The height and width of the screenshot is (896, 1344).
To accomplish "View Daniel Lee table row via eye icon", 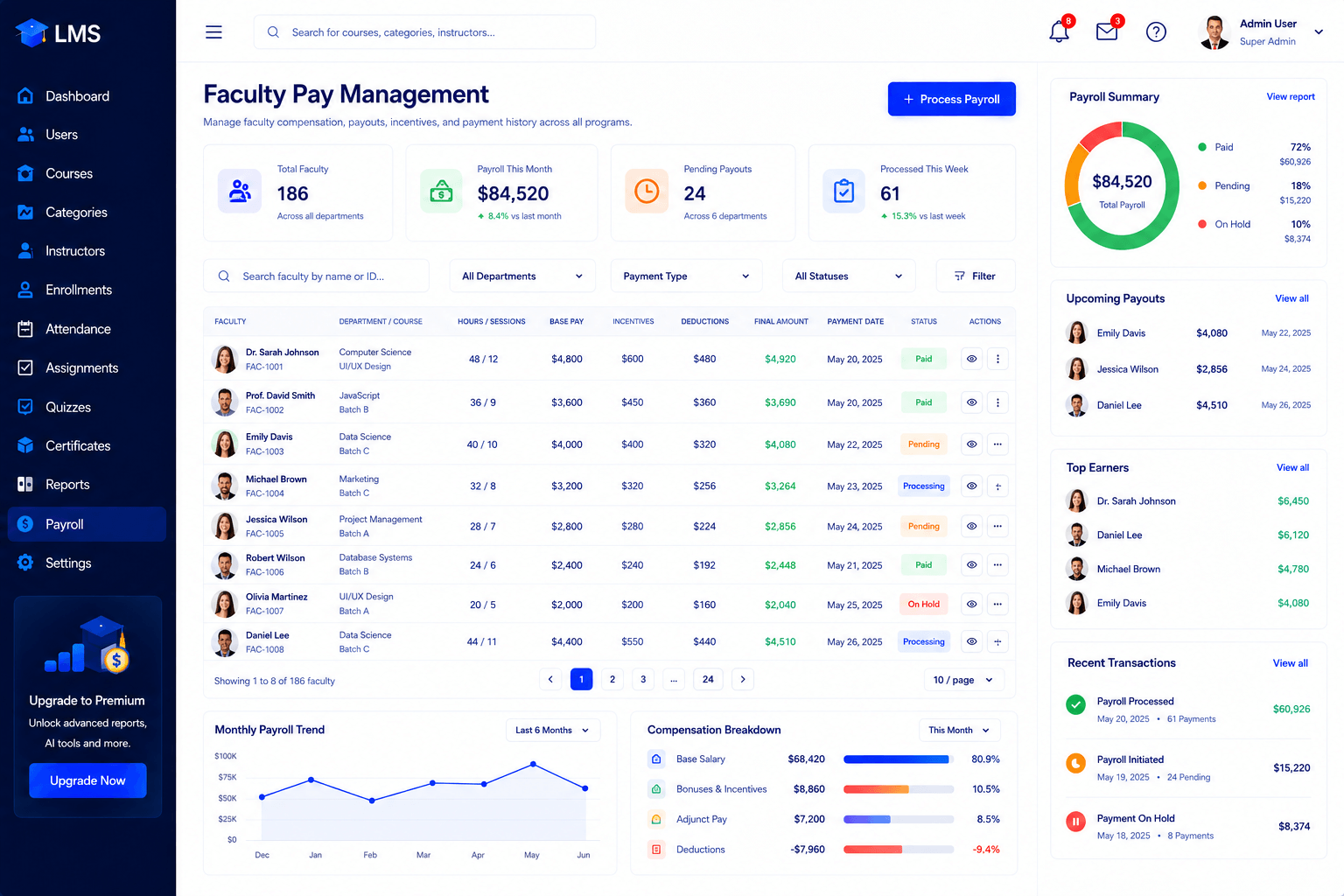I will click(x=971, y=641).
